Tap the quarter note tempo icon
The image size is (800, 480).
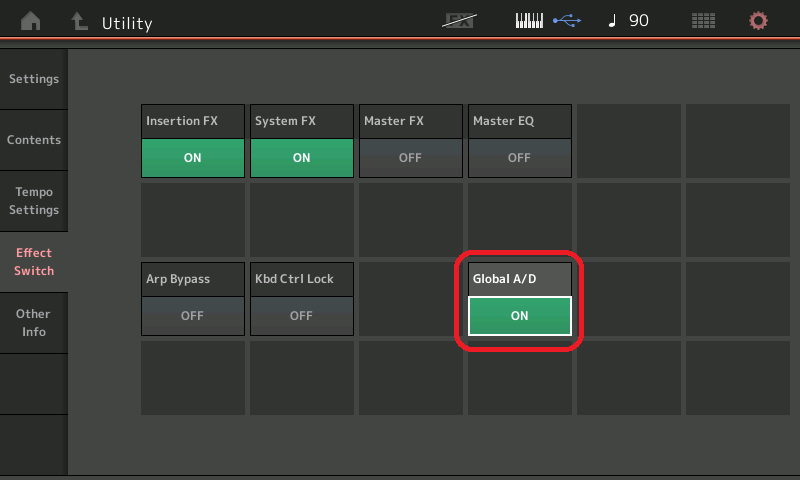[x=611, y=21]
